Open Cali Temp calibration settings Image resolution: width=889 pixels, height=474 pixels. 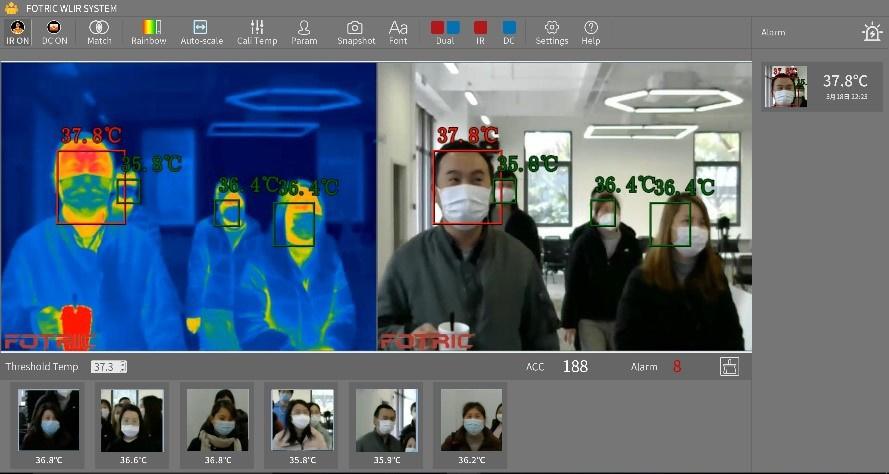pos(257,32)
